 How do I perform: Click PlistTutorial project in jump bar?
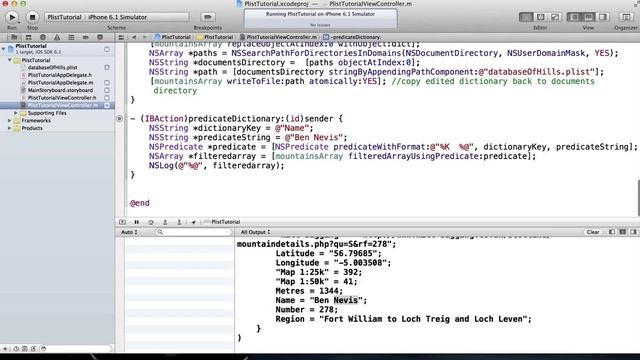tap(173, 37)
